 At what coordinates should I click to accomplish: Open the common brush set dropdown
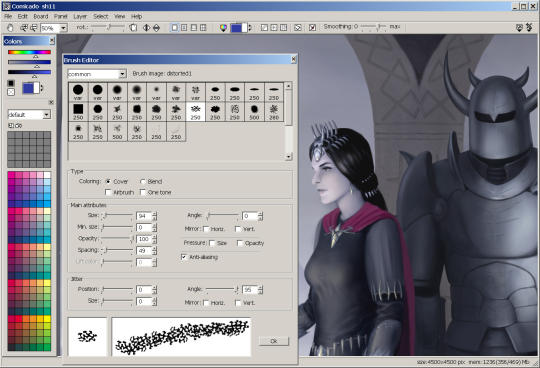122,74
